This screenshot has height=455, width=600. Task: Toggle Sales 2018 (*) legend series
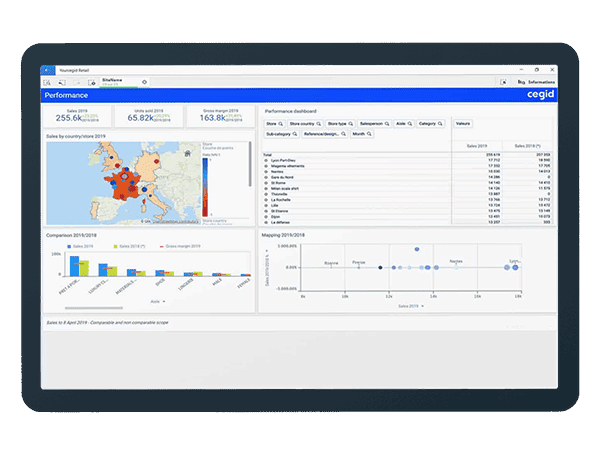pyautogui.click(x=129, y=244)
